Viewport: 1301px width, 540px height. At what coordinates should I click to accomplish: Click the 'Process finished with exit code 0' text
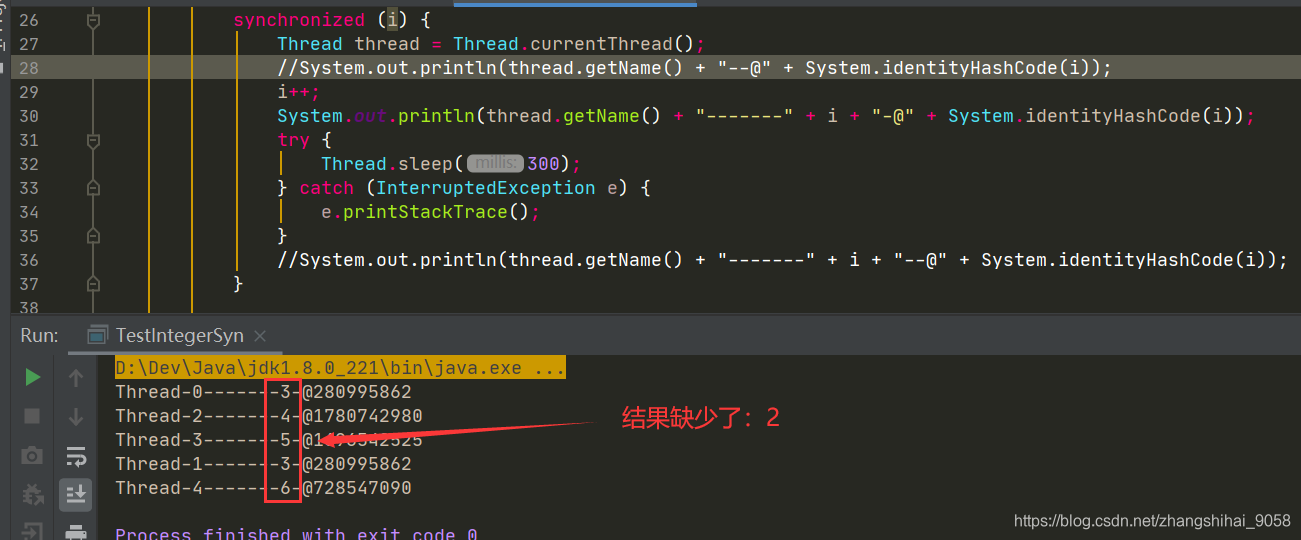pos(296,533)
